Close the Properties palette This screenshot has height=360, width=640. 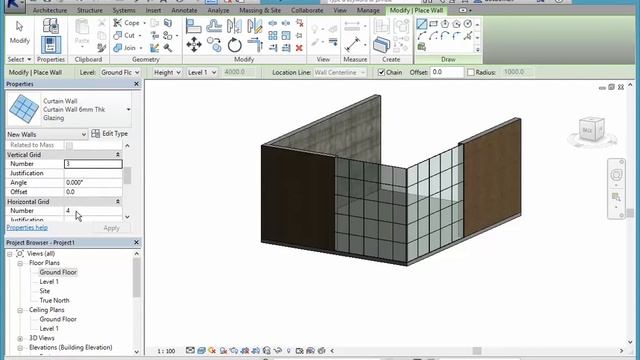coord(136,84)
